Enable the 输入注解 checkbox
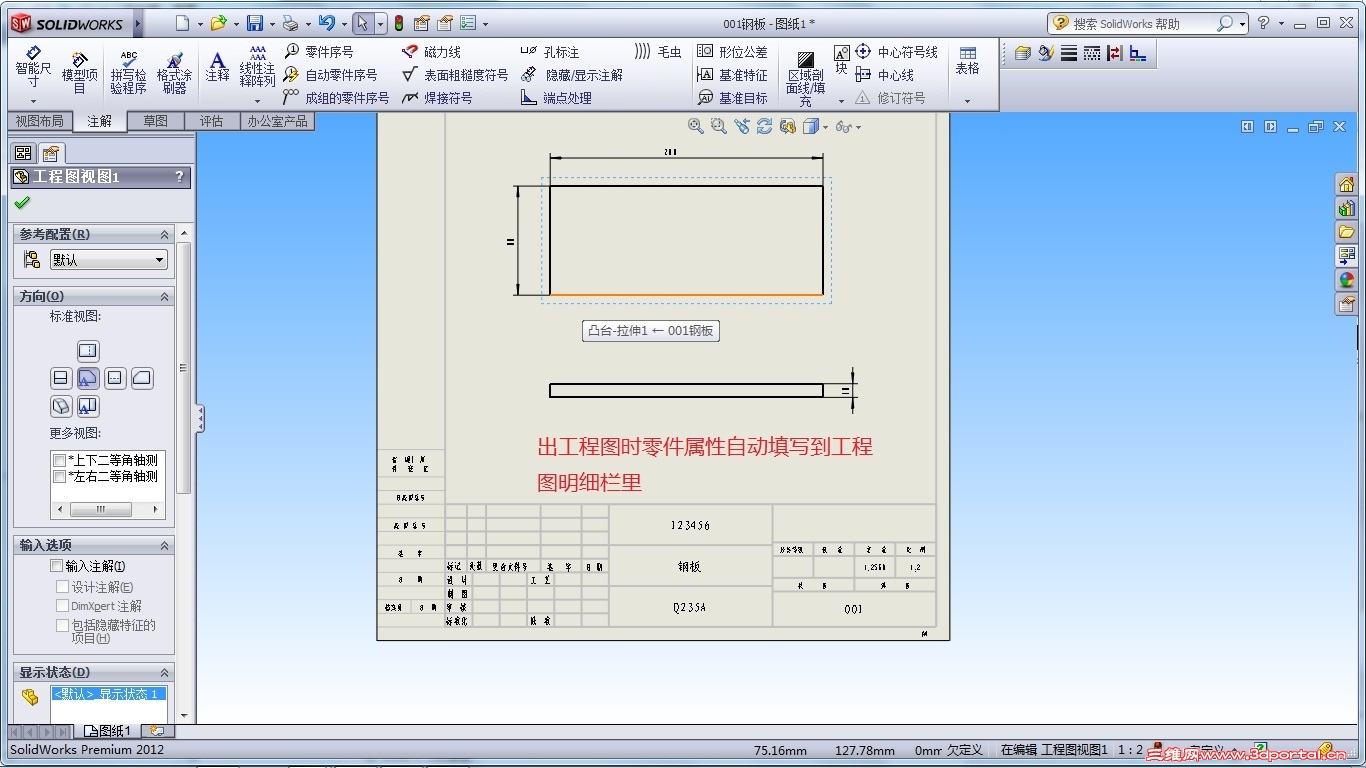Image resolution: width=1366 pixels, height=768 pixels. 56,566
